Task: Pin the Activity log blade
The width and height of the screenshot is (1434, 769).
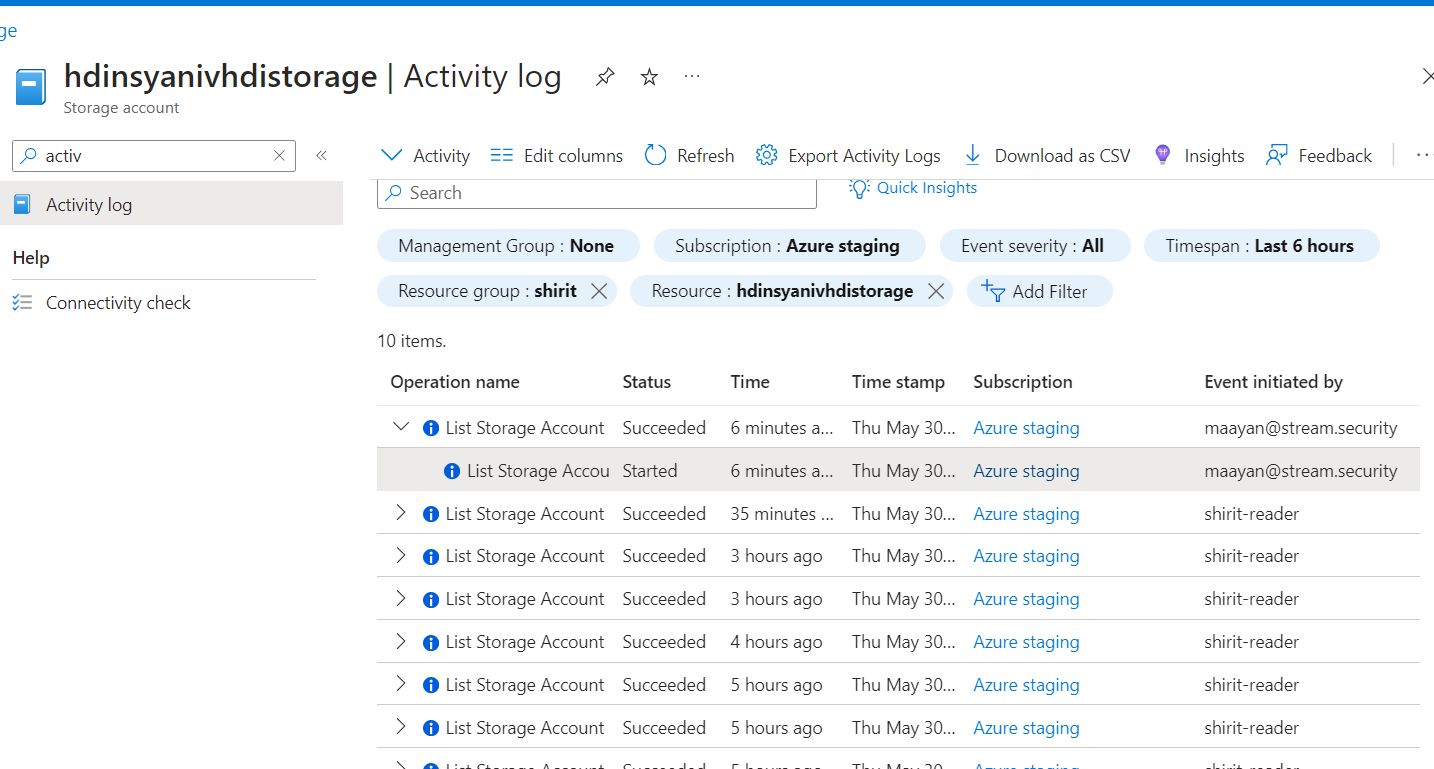Action: point(605,77)
